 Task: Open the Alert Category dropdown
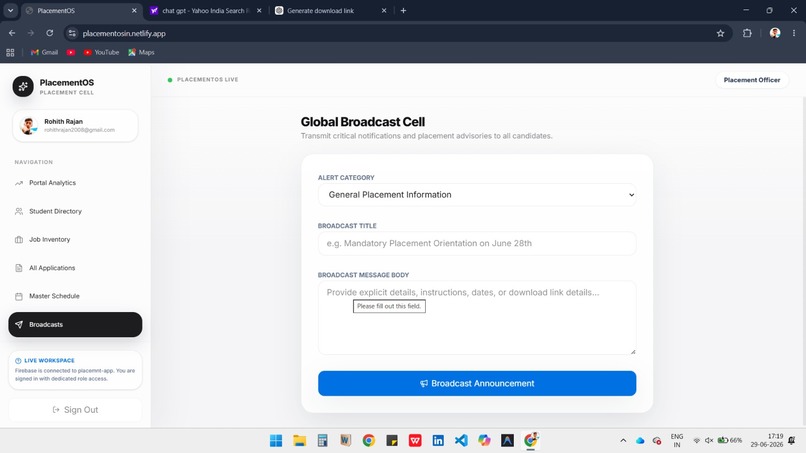pyautogui.click(x=477, y=195)
